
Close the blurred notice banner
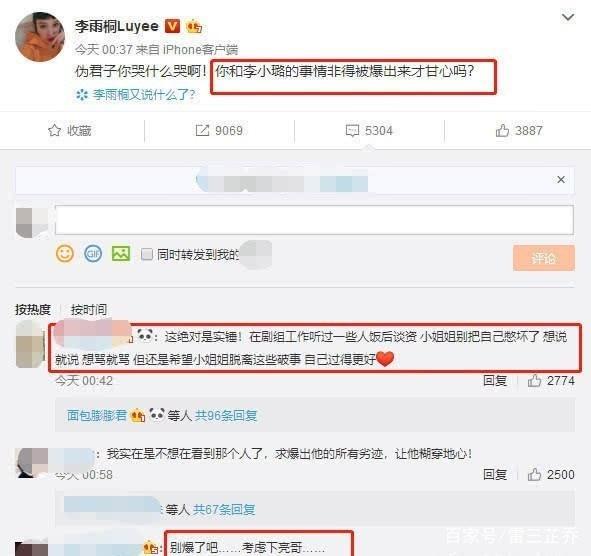click(561, 179)
